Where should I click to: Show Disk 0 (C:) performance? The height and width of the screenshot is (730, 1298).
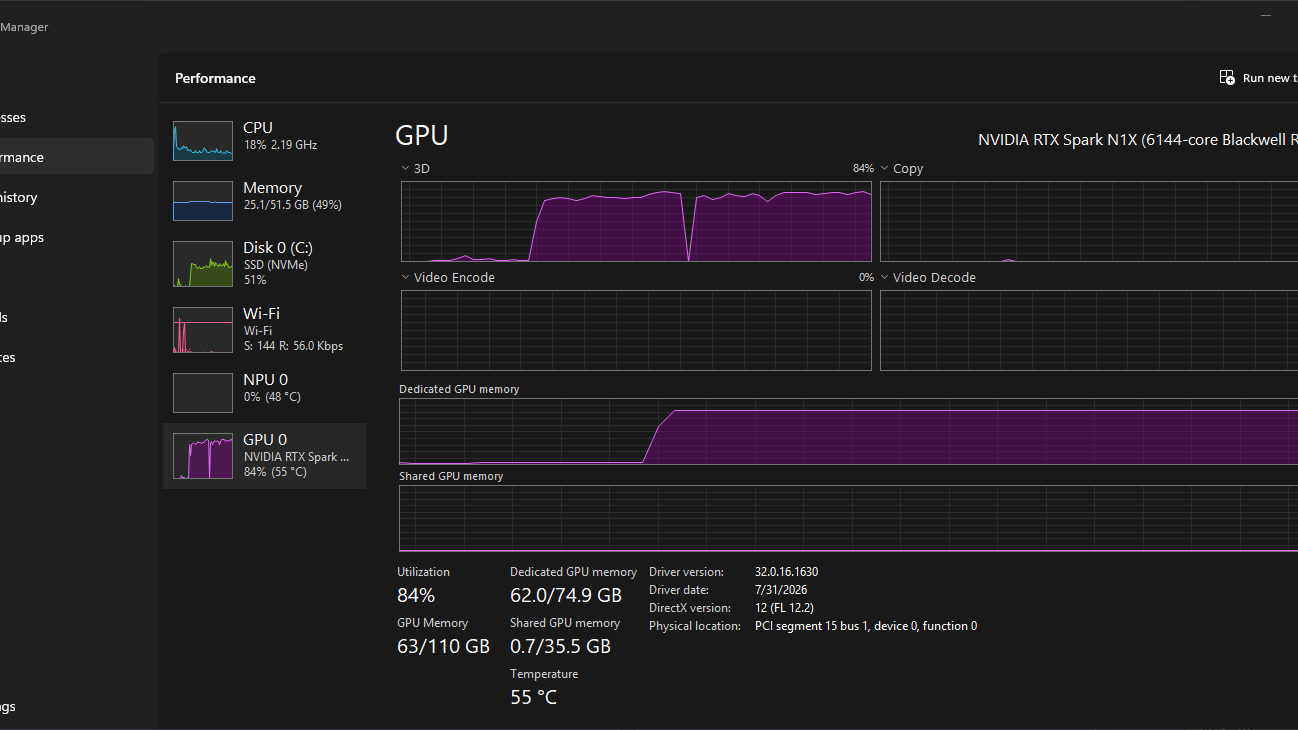coord(265,263)
